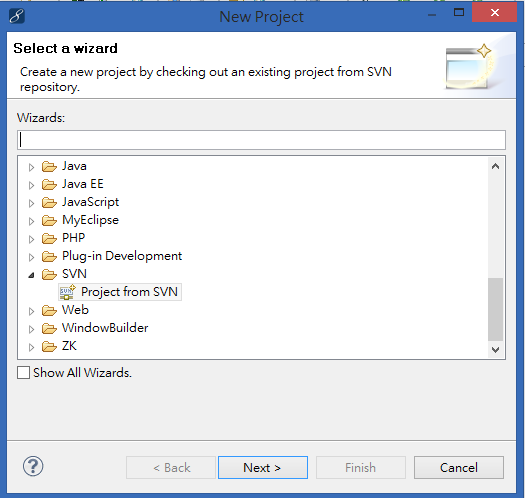Select the 'Web' tree label
The width and height of the screenshot is (525, 498).
tap(75, 310)
